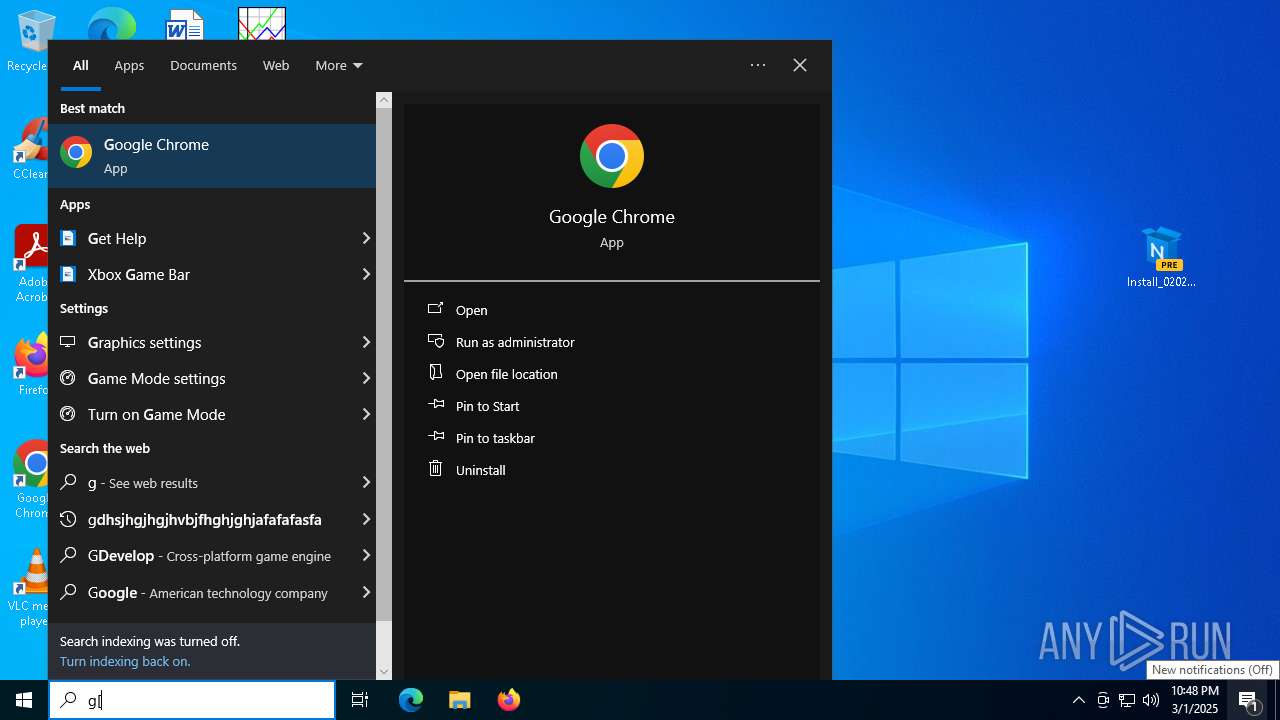This screenshot has height=720, width=1280.
Task: Open Google Chrome best match result
Action: pyautogui.click(x=212, y=156)
